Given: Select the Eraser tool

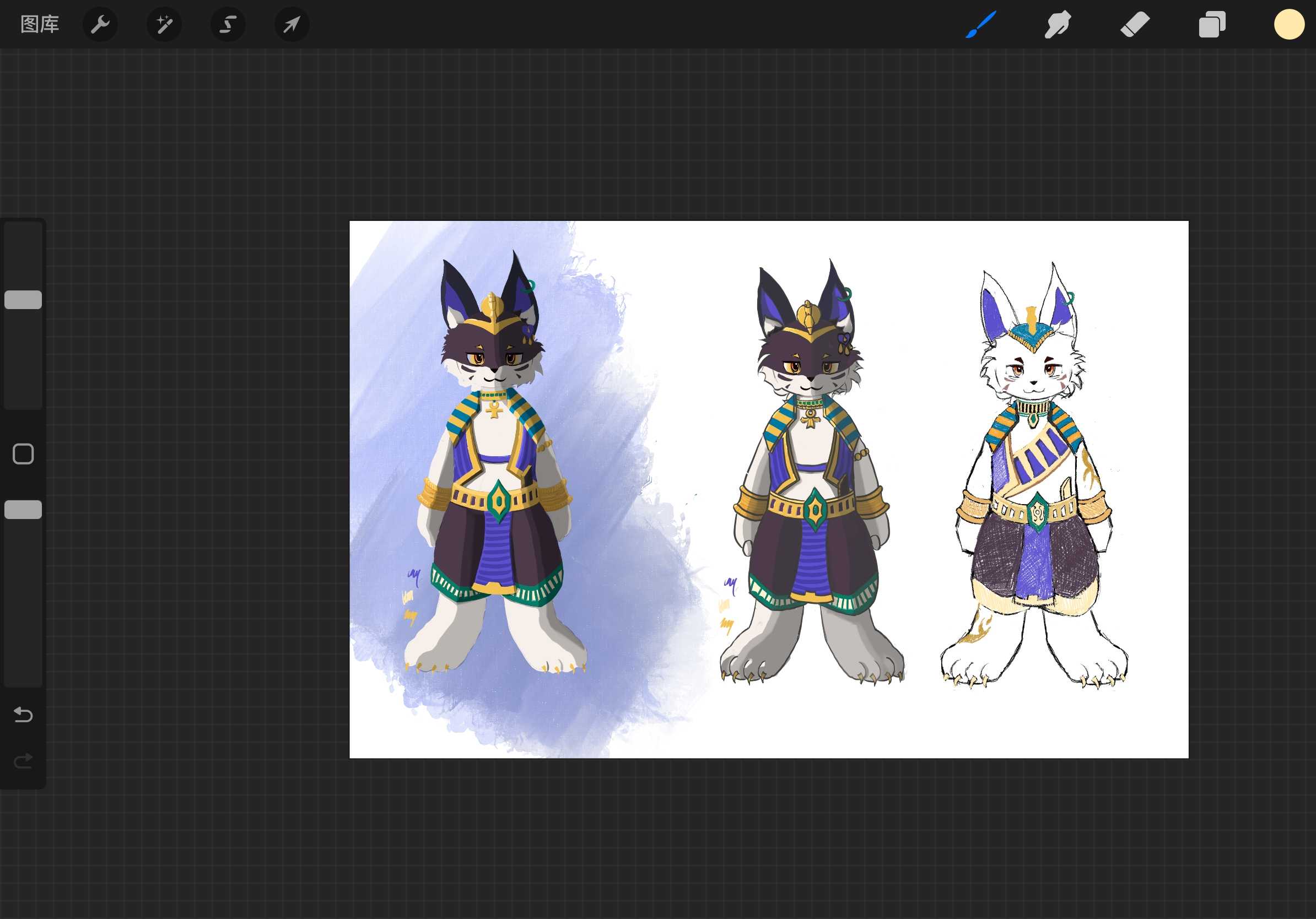Looking at the screenshot, I should point(1135,25).
